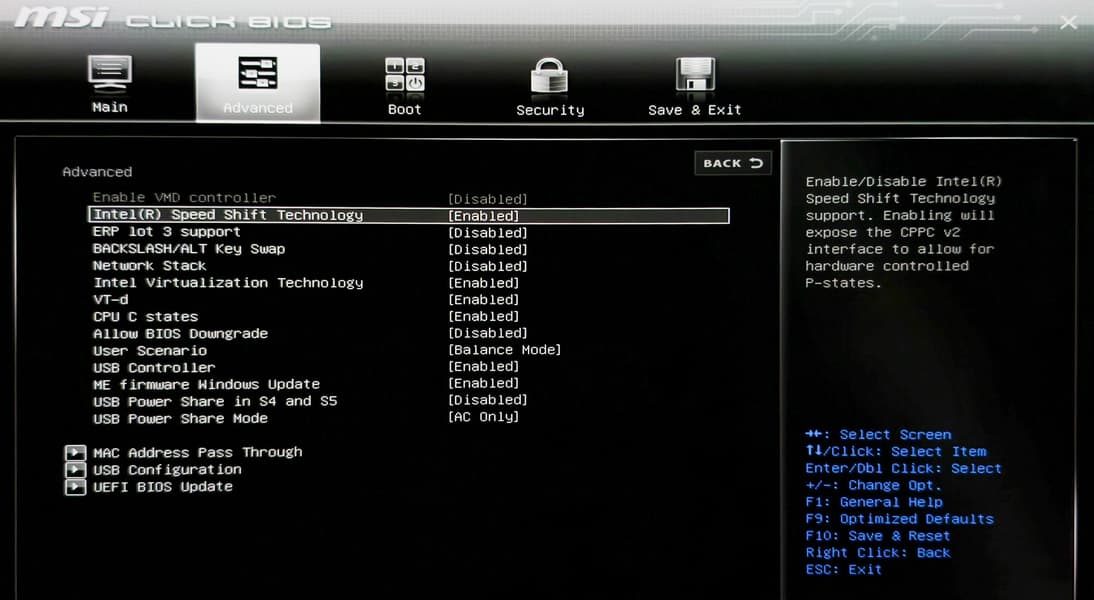The image size is (1094, 600).
Task: Toggle ERP lot 3 support Disabled value
Action: pos(488,232)
